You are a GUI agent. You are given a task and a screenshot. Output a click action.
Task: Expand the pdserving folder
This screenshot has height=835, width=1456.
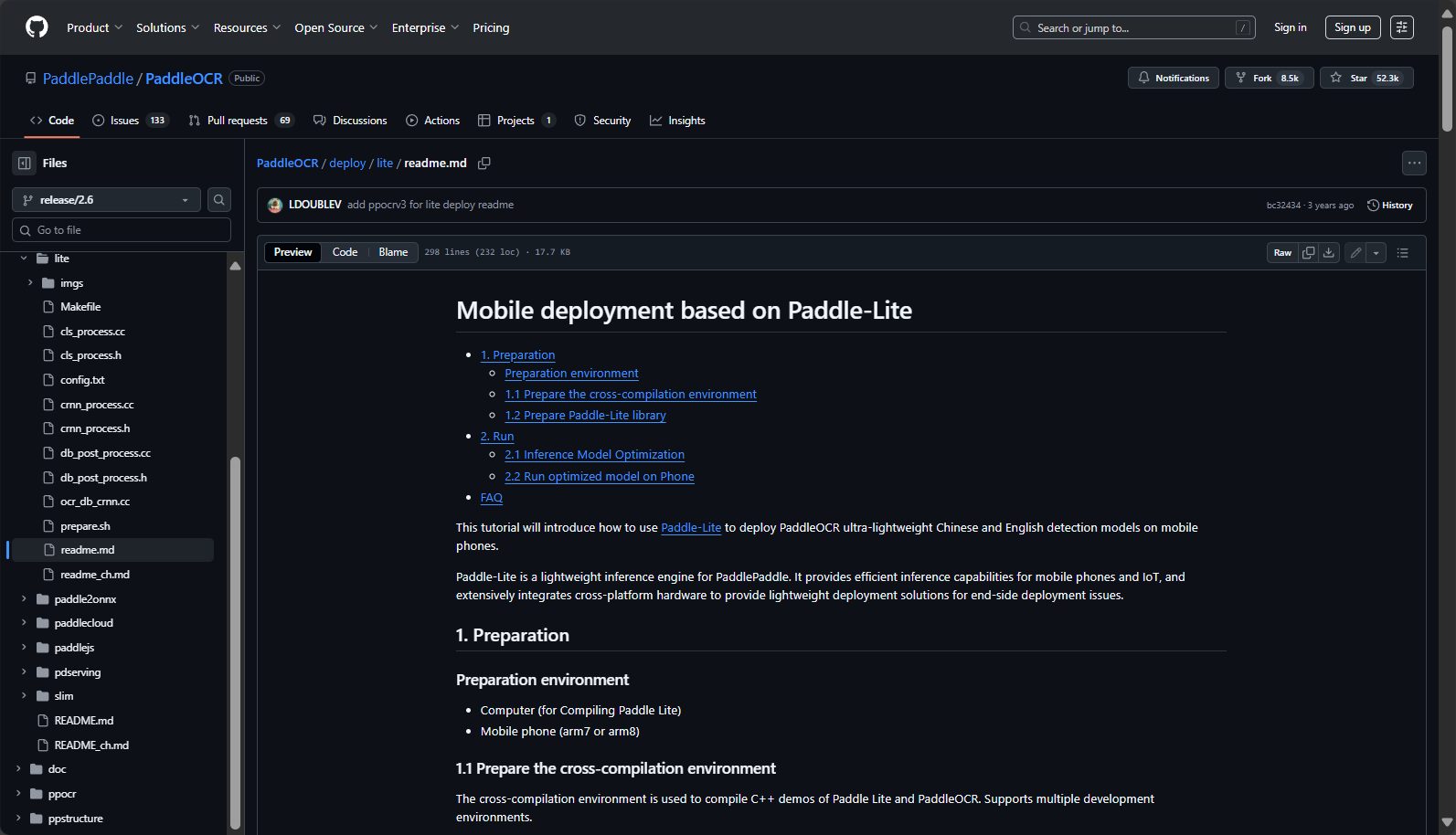click(24, 672)
